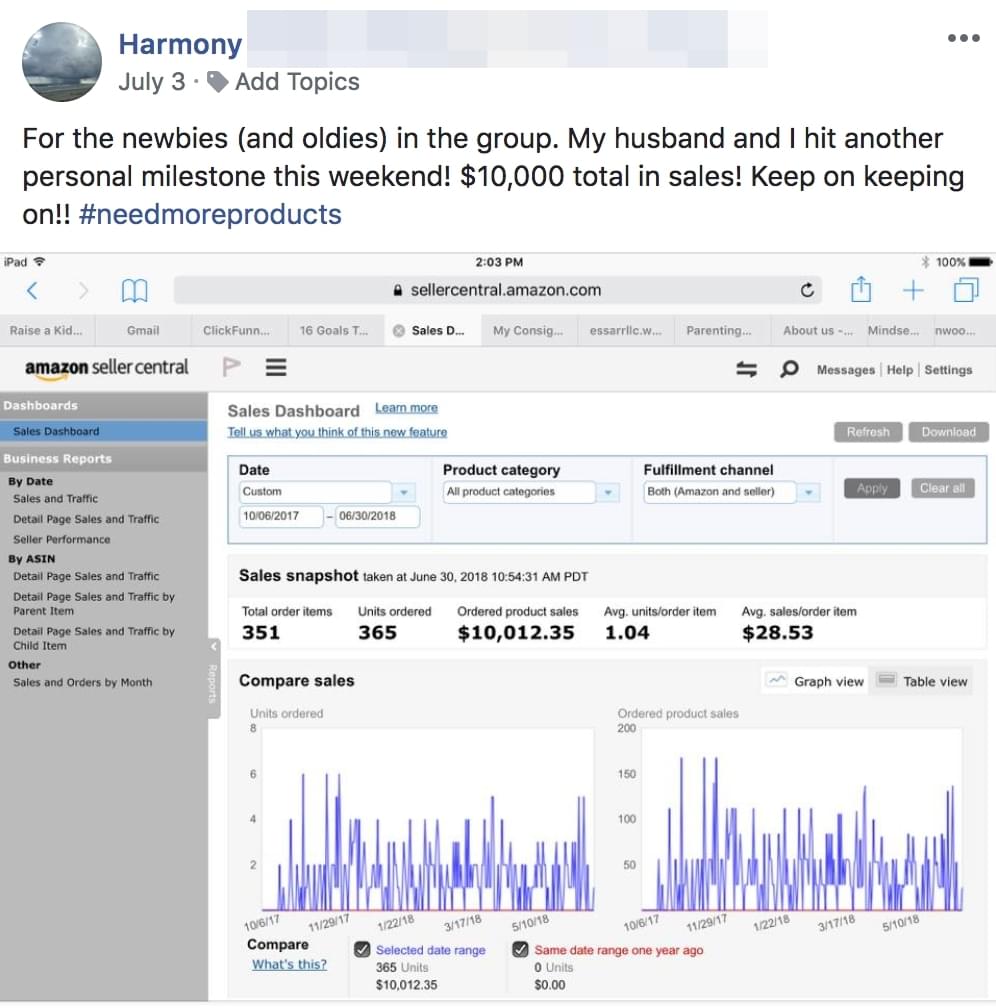996x1008 pixels.
Task: Switch to the Gmail browser tab
Action: pos(143,330)
